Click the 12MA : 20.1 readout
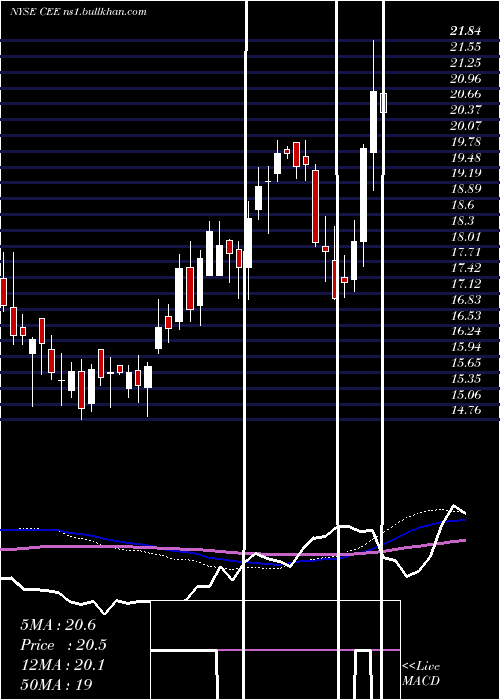This screenshot has width=500, height=700. click(62, 665)
